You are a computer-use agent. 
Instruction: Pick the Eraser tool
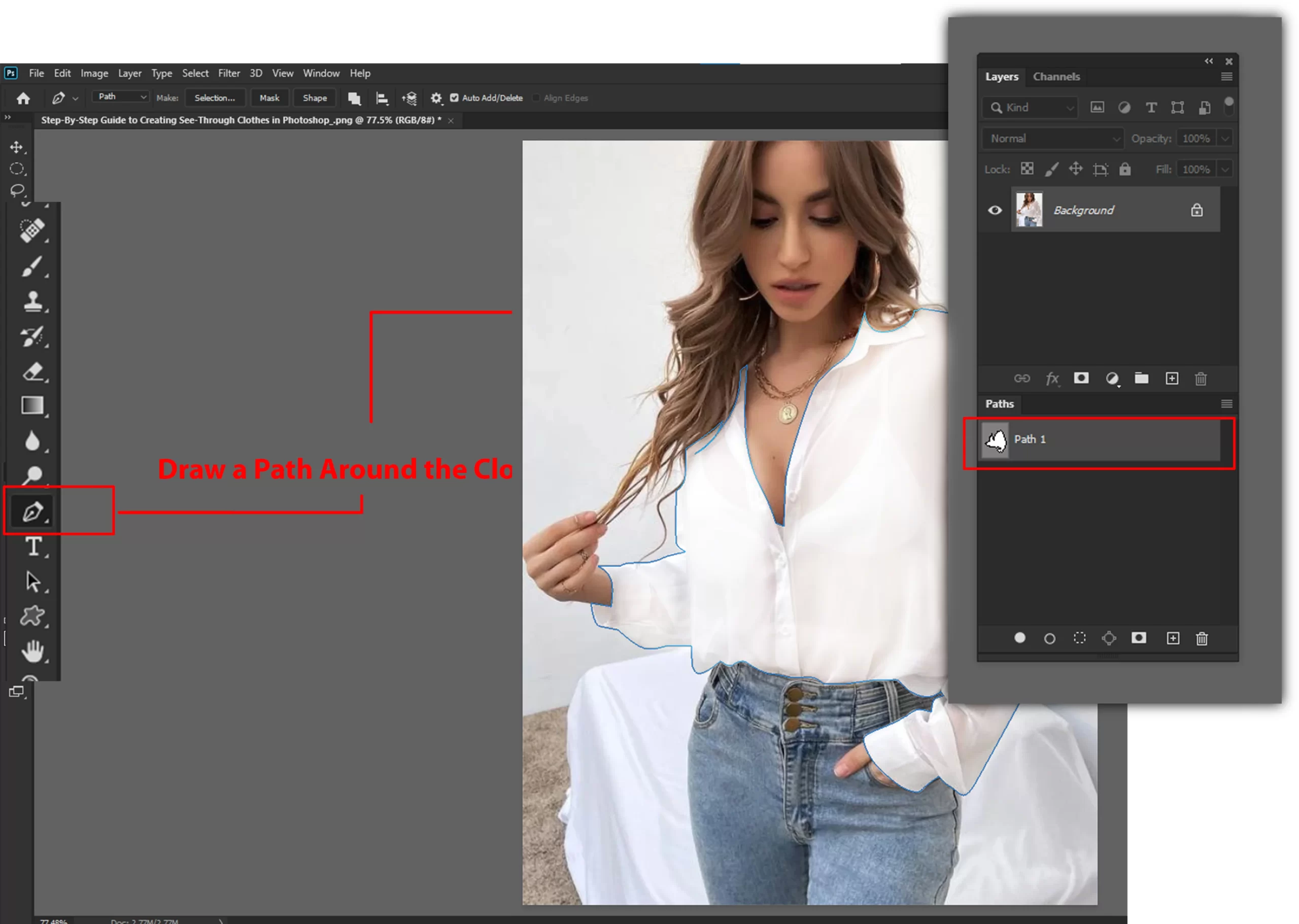pos(32,372)
